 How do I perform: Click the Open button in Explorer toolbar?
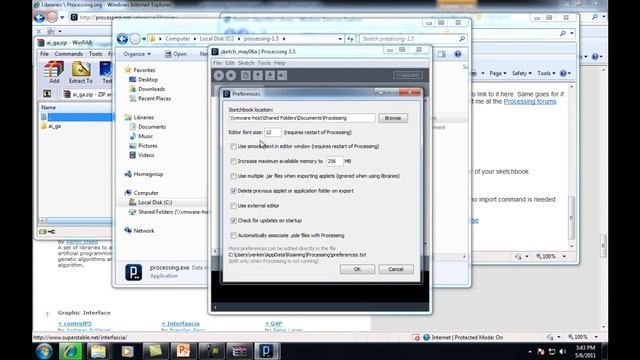point(176,54)
